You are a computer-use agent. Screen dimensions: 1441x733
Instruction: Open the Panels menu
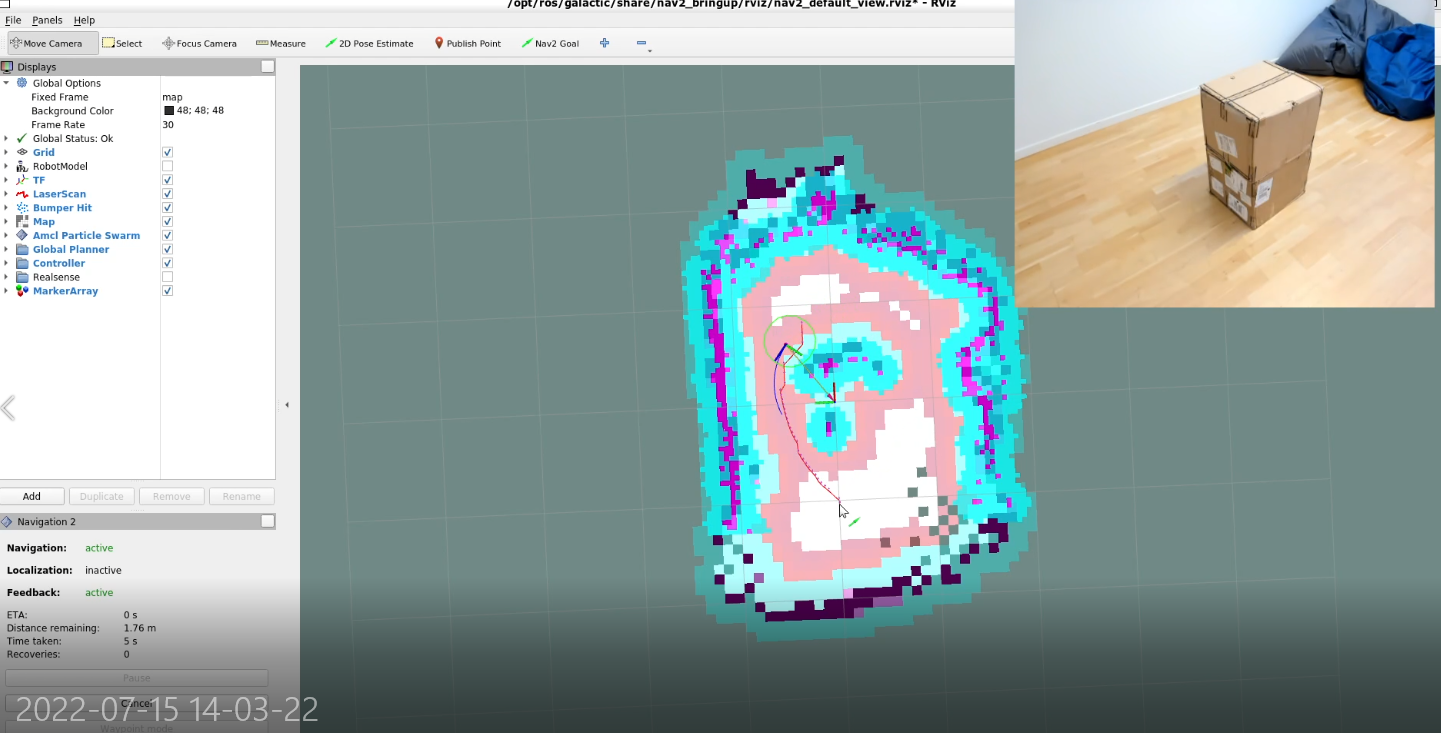[47, 20]
